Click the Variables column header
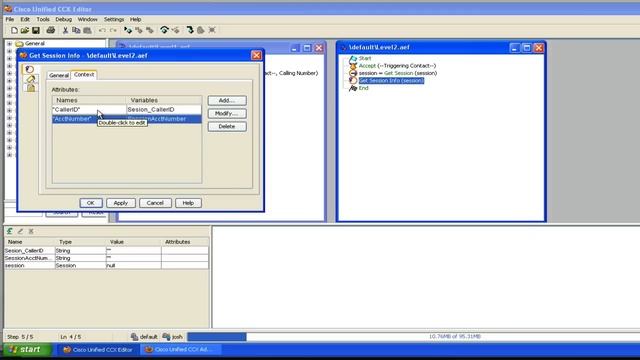This screenshot has height=360, width=640. (x=164, y=100)
